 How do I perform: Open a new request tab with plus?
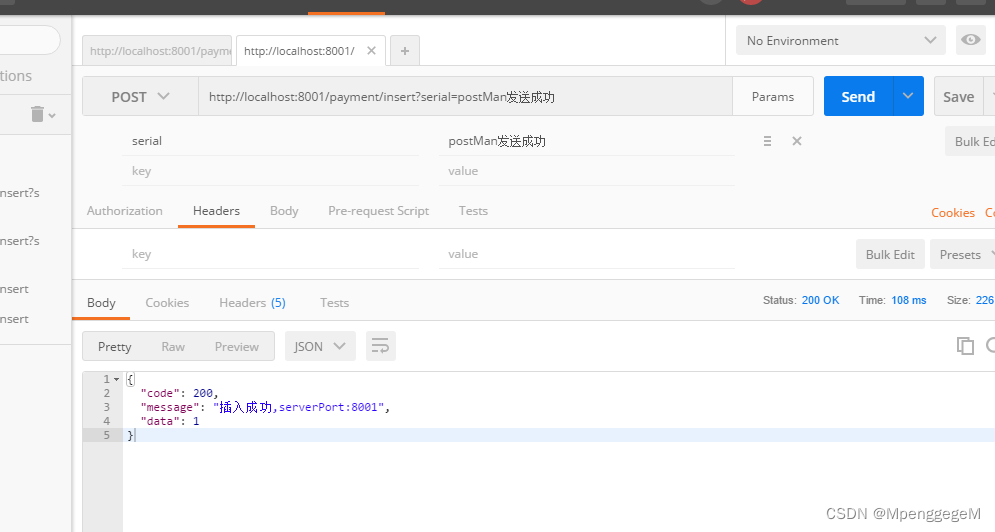pos(405,51)
